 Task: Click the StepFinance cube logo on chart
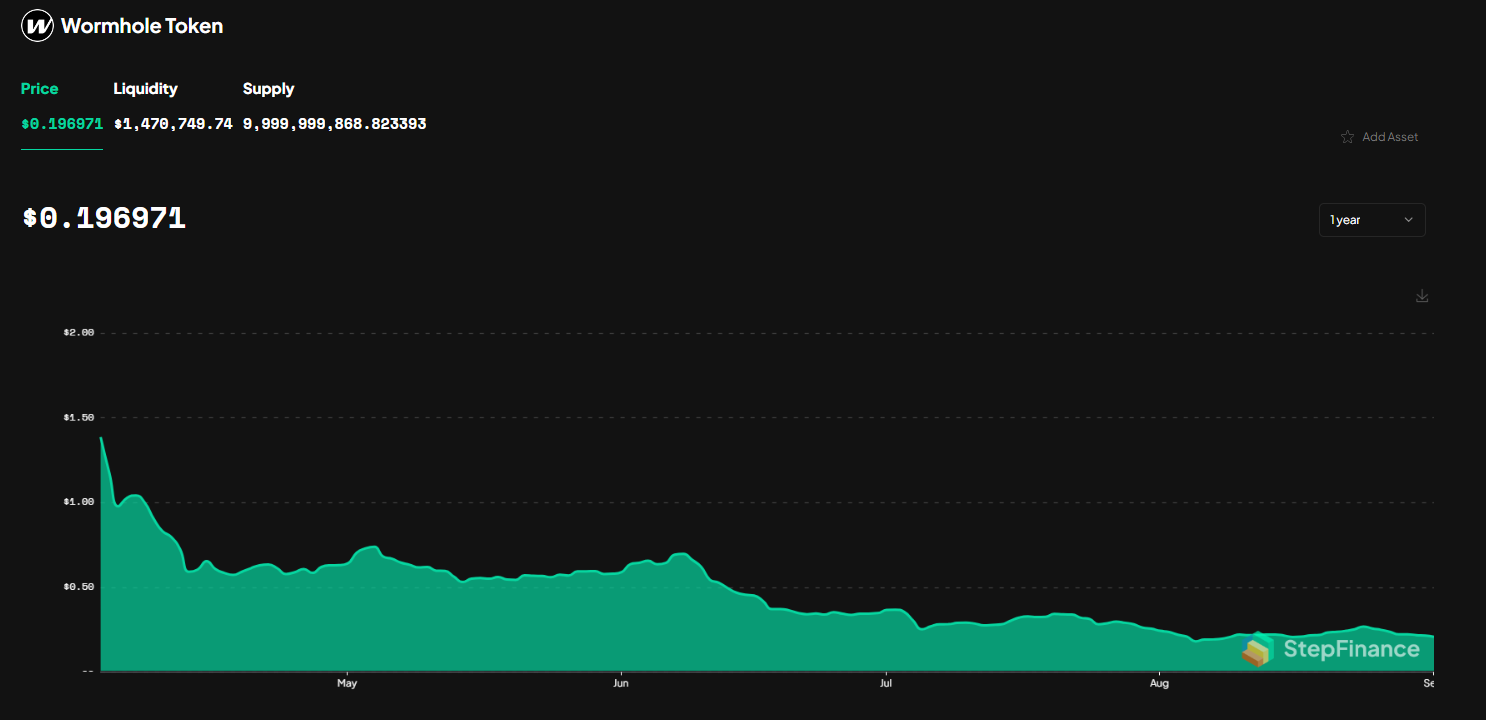[1258, 650]
